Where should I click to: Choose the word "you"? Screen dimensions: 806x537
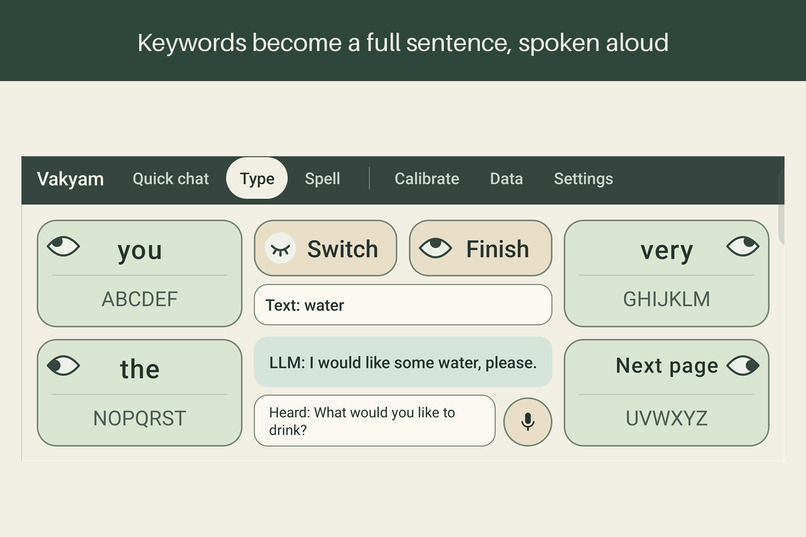pos(140,250)
